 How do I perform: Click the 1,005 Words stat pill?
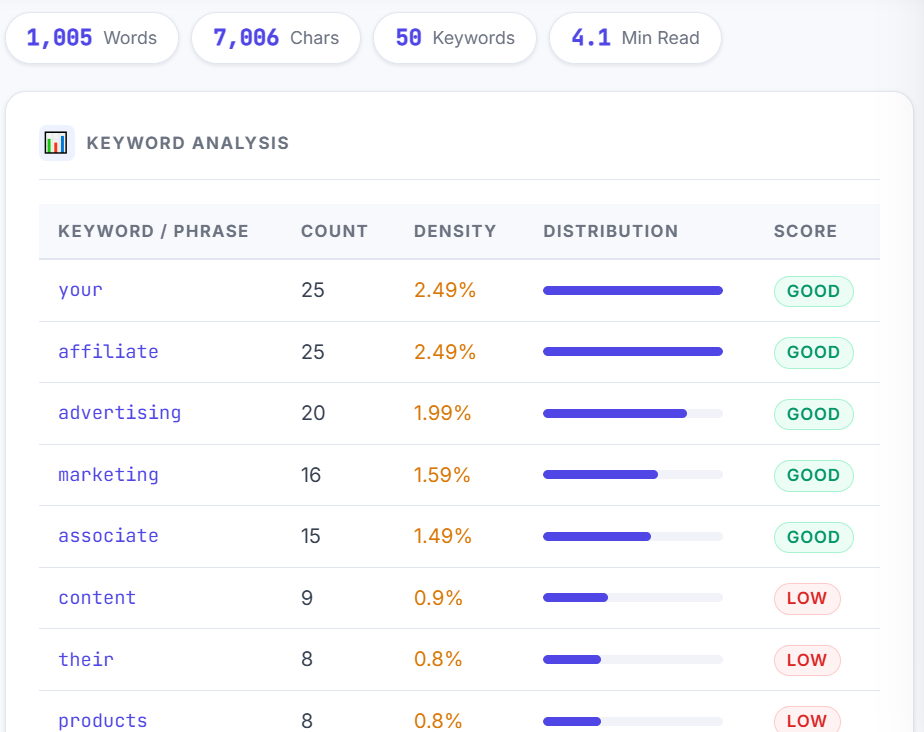(x=92, y=38)
